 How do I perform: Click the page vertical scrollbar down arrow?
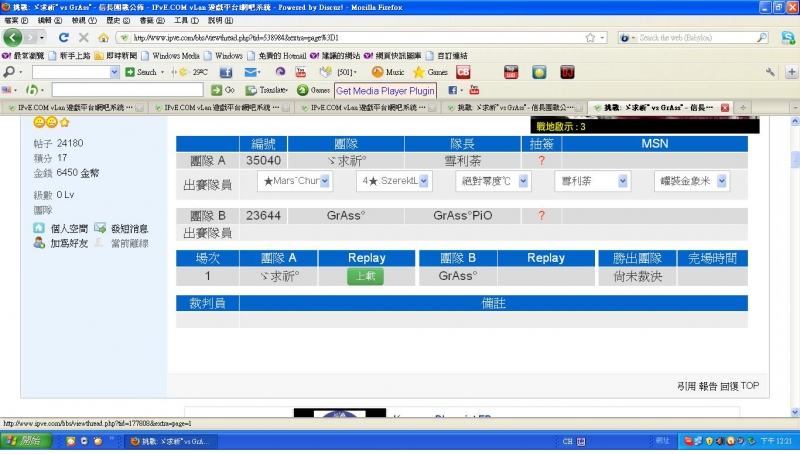click(x=794, y=412)
